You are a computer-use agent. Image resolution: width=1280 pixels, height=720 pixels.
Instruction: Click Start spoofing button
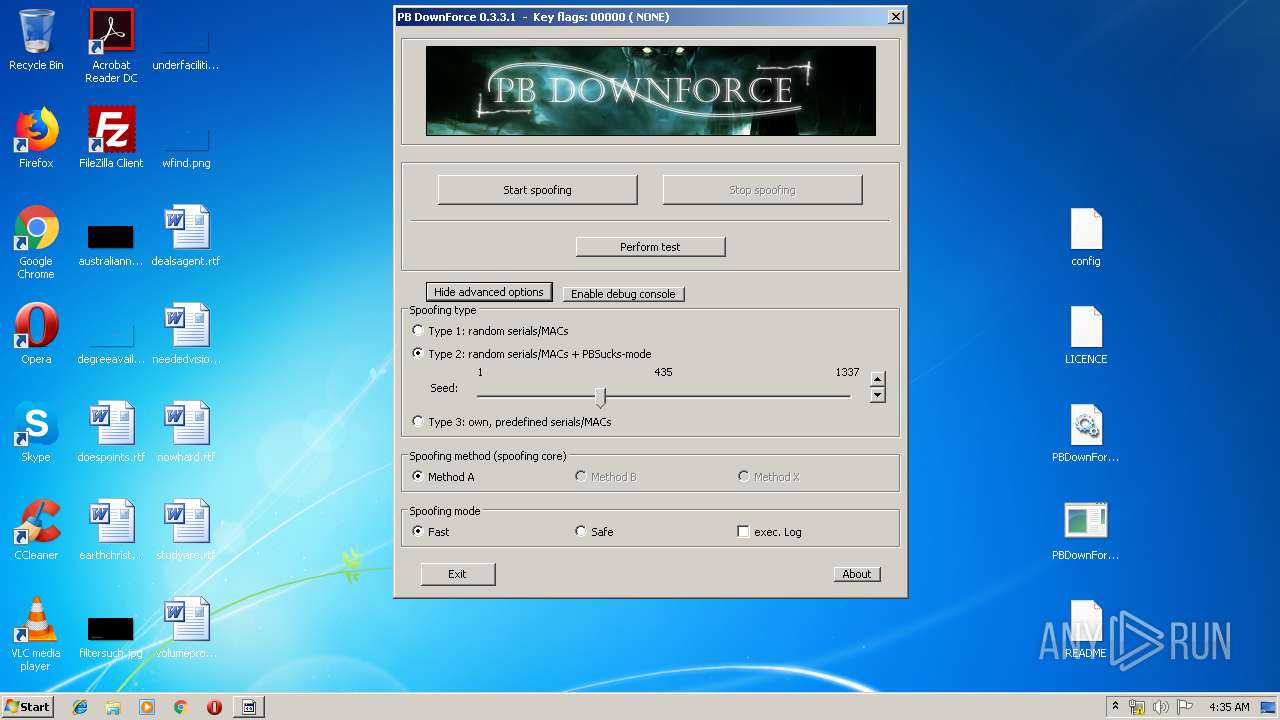click(537, 190)
